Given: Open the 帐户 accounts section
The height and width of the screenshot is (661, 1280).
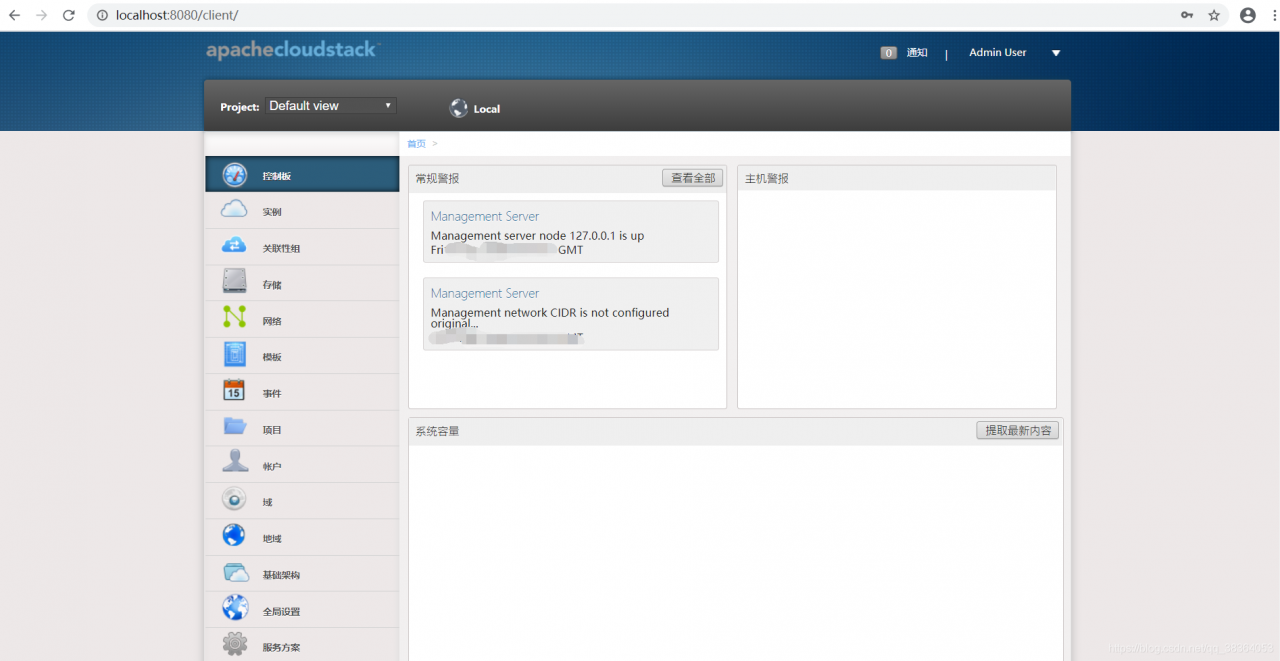Looking at the screenshot, I should (x=302, y=465).
